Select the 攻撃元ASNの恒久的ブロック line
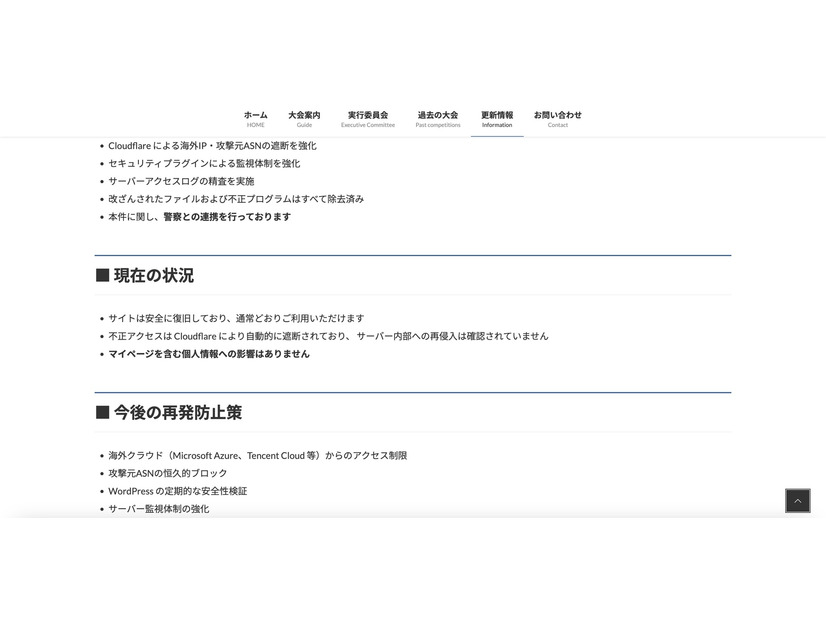Viewport: 826px width, 620px height. point(168,474)
